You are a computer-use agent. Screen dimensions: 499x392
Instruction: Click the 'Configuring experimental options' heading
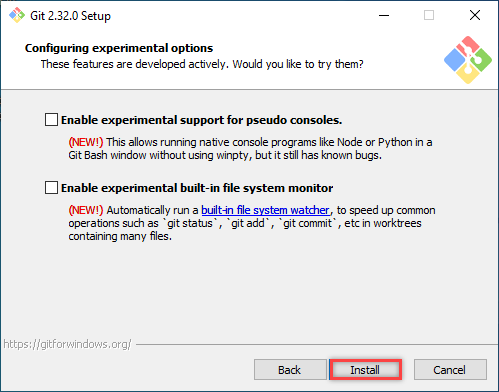[119, 48]
